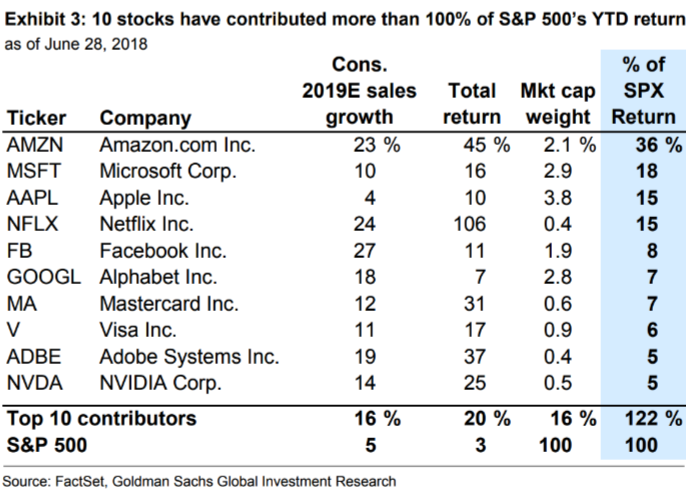The image size is (686, 497).
Task: Select the NVDA ticker cell
Action: tap(35, 383)
